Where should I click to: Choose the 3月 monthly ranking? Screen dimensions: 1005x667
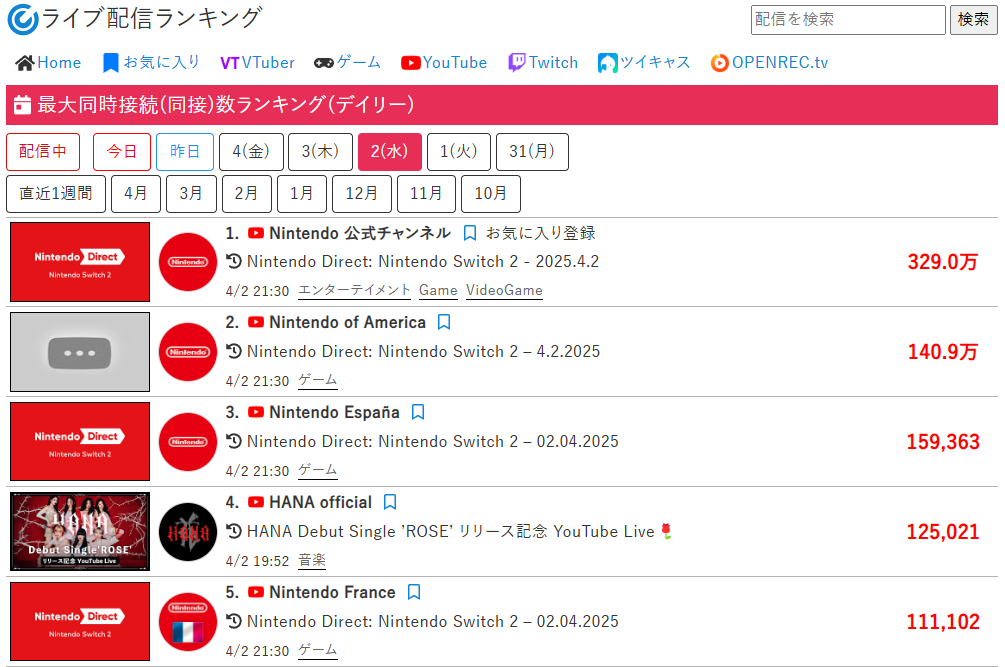pyautogui.click(x=191, y=194)
